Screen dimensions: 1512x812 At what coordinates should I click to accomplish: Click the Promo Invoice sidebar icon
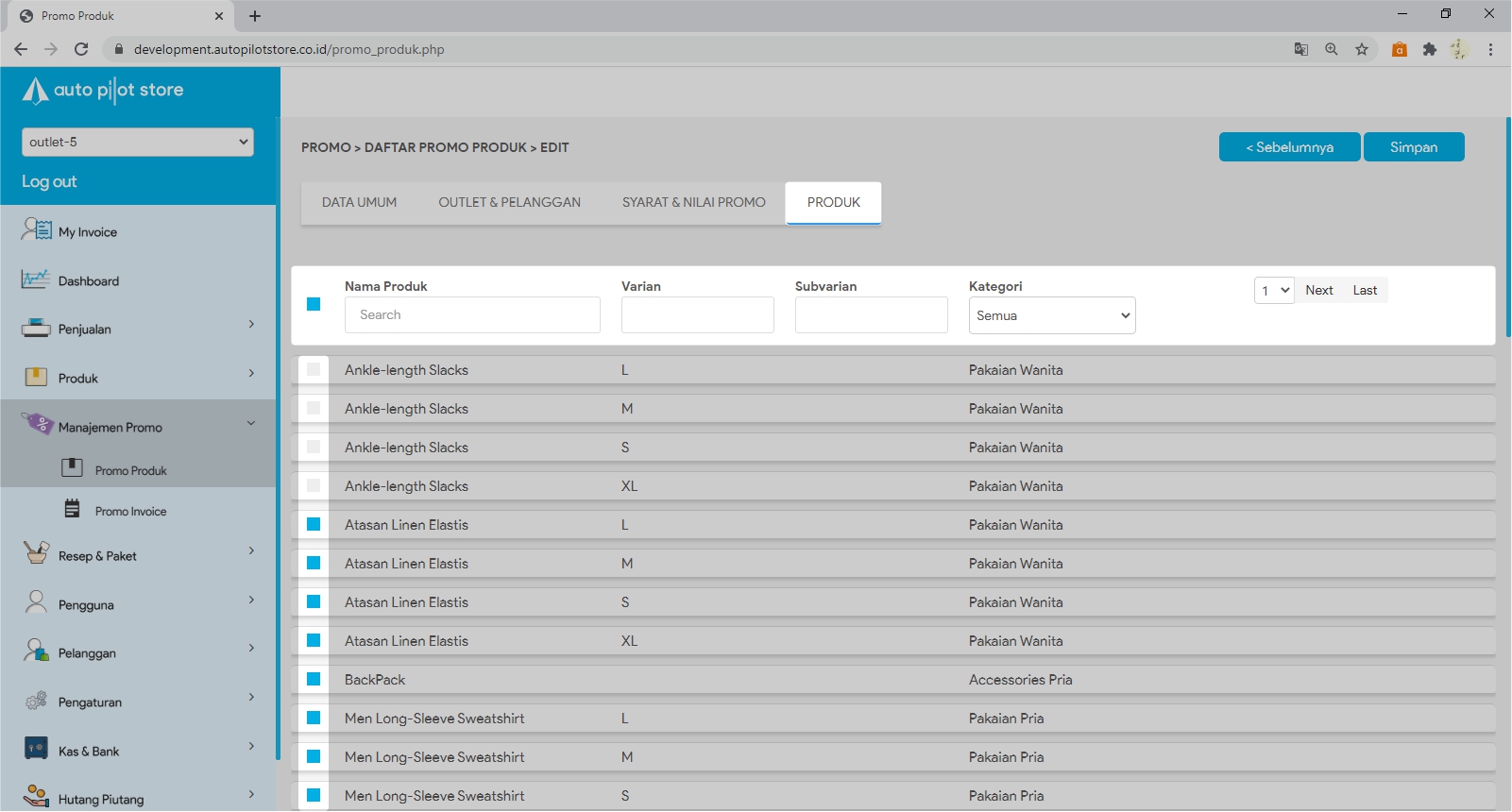73,509
